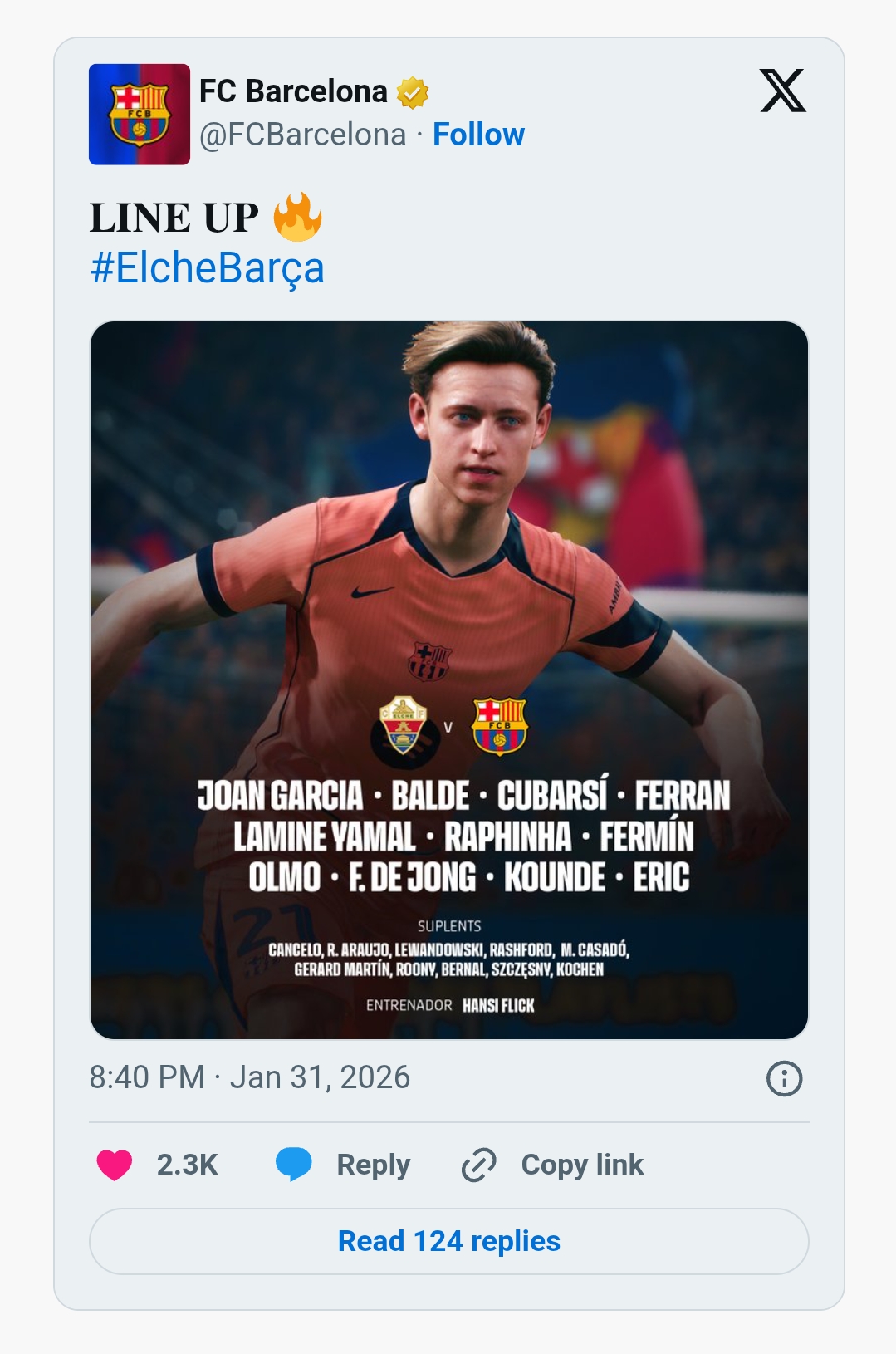
Task: Click the gold verified badge
Action: coord(413,92)
